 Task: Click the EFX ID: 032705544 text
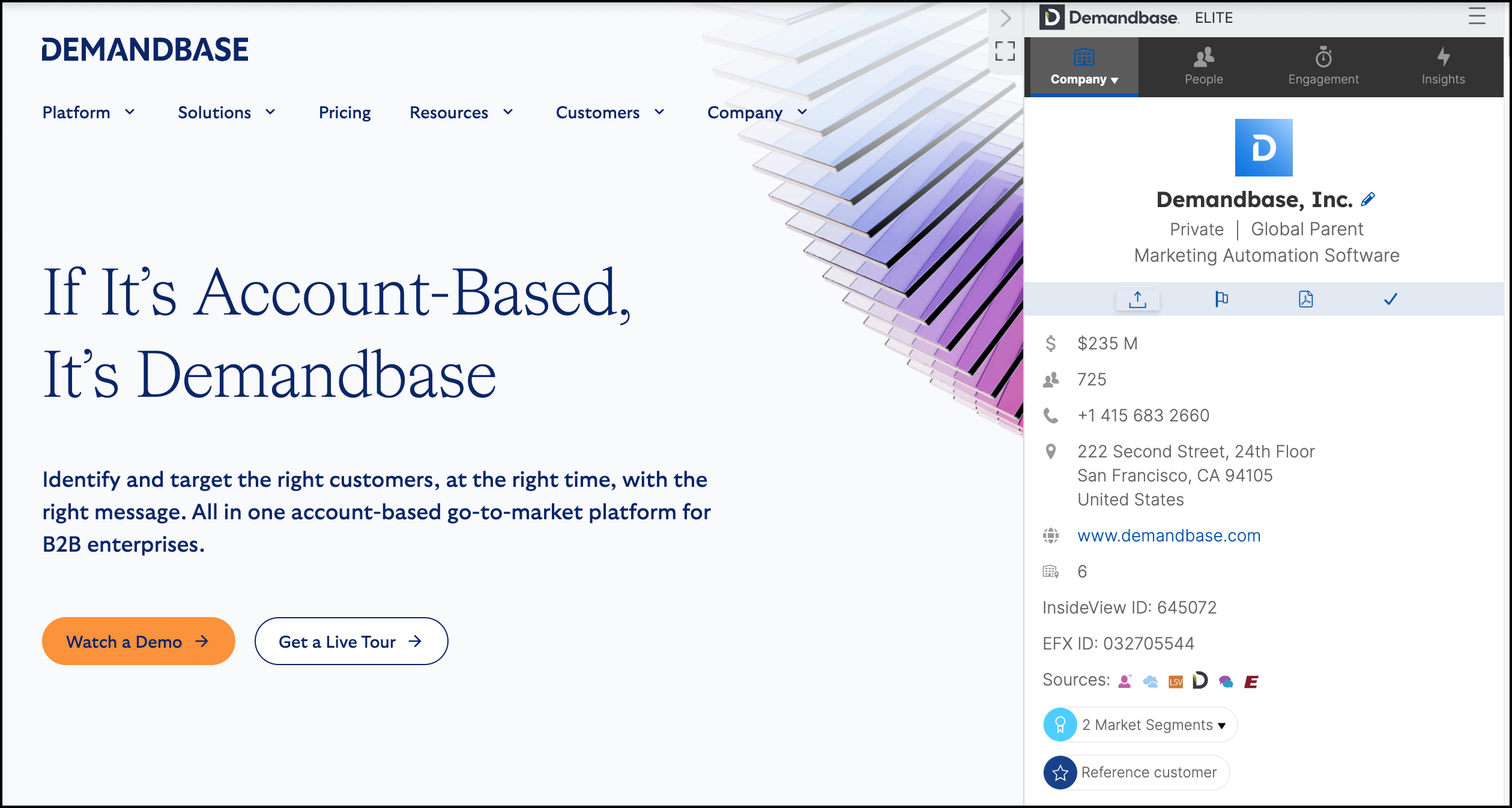tap(1118, 644)
